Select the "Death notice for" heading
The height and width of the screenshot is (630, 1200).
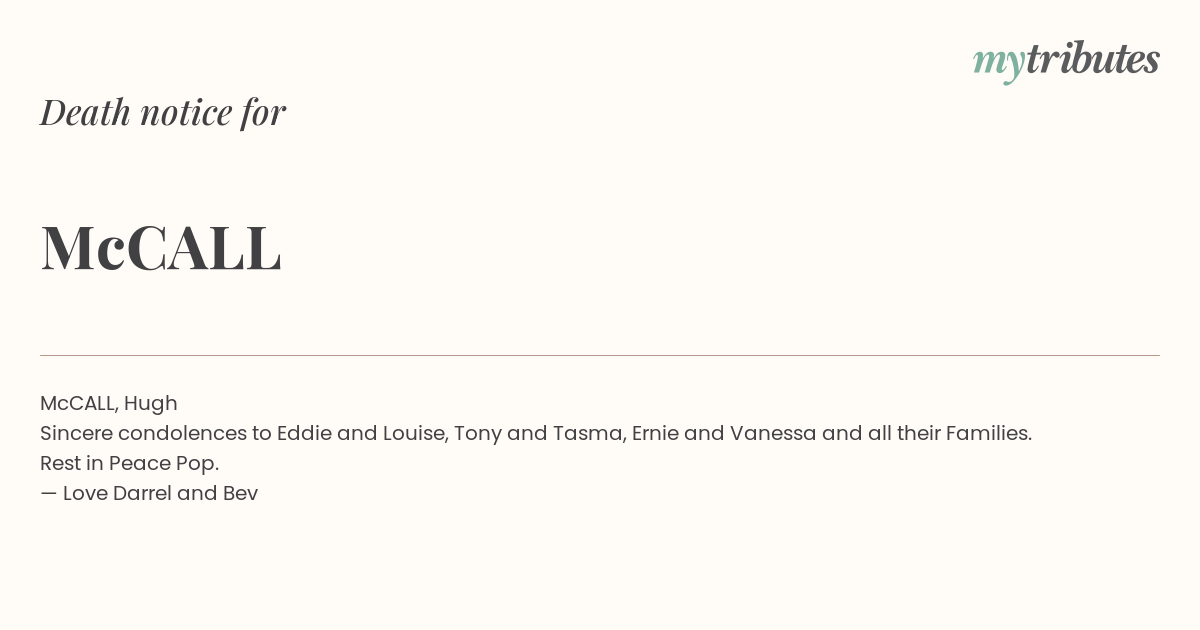click(x=163, y=112)
